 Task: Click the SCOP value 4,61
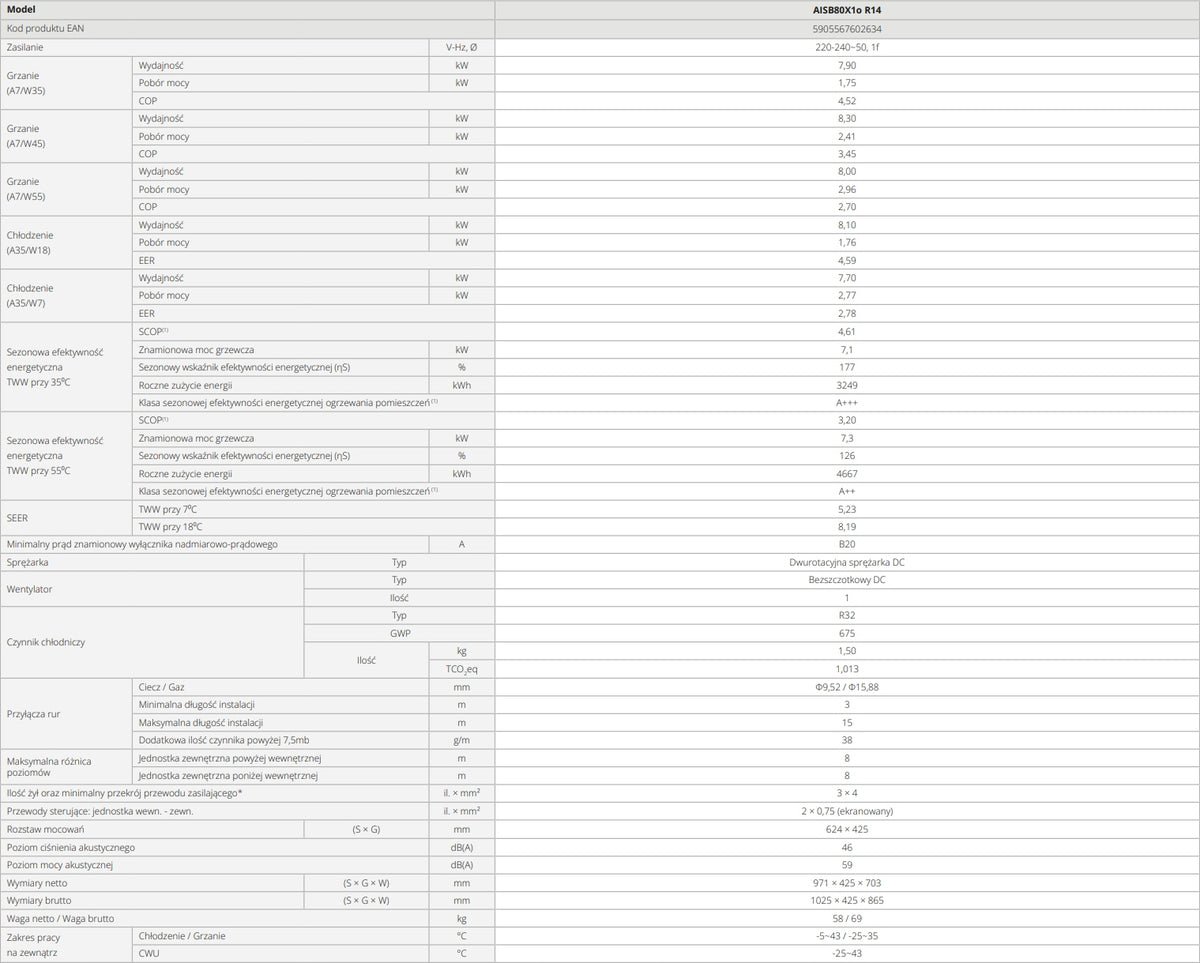click(x=847, y=331)
